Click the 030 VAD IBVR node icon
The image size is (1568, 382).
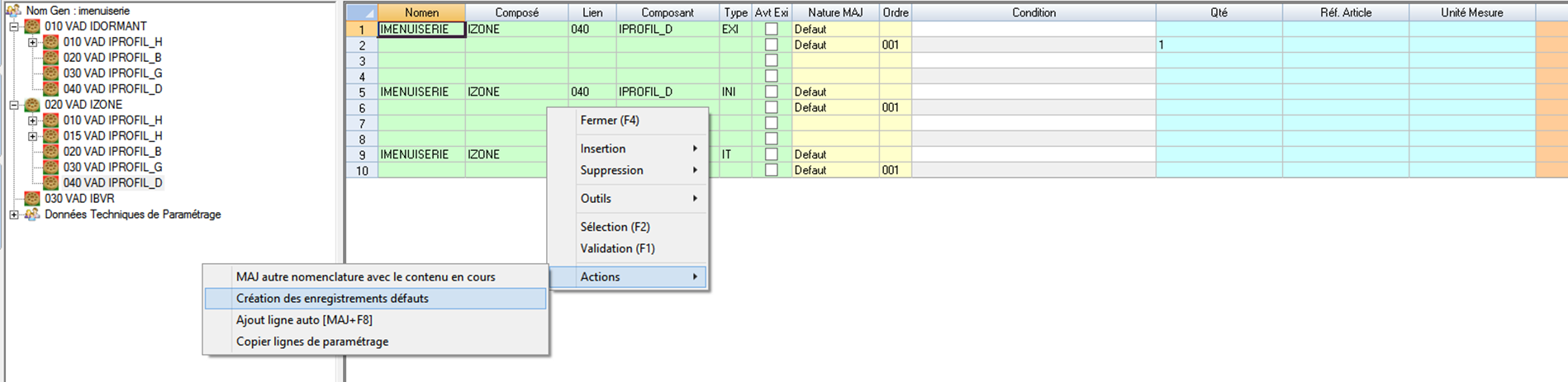click(x=32, y=199)
